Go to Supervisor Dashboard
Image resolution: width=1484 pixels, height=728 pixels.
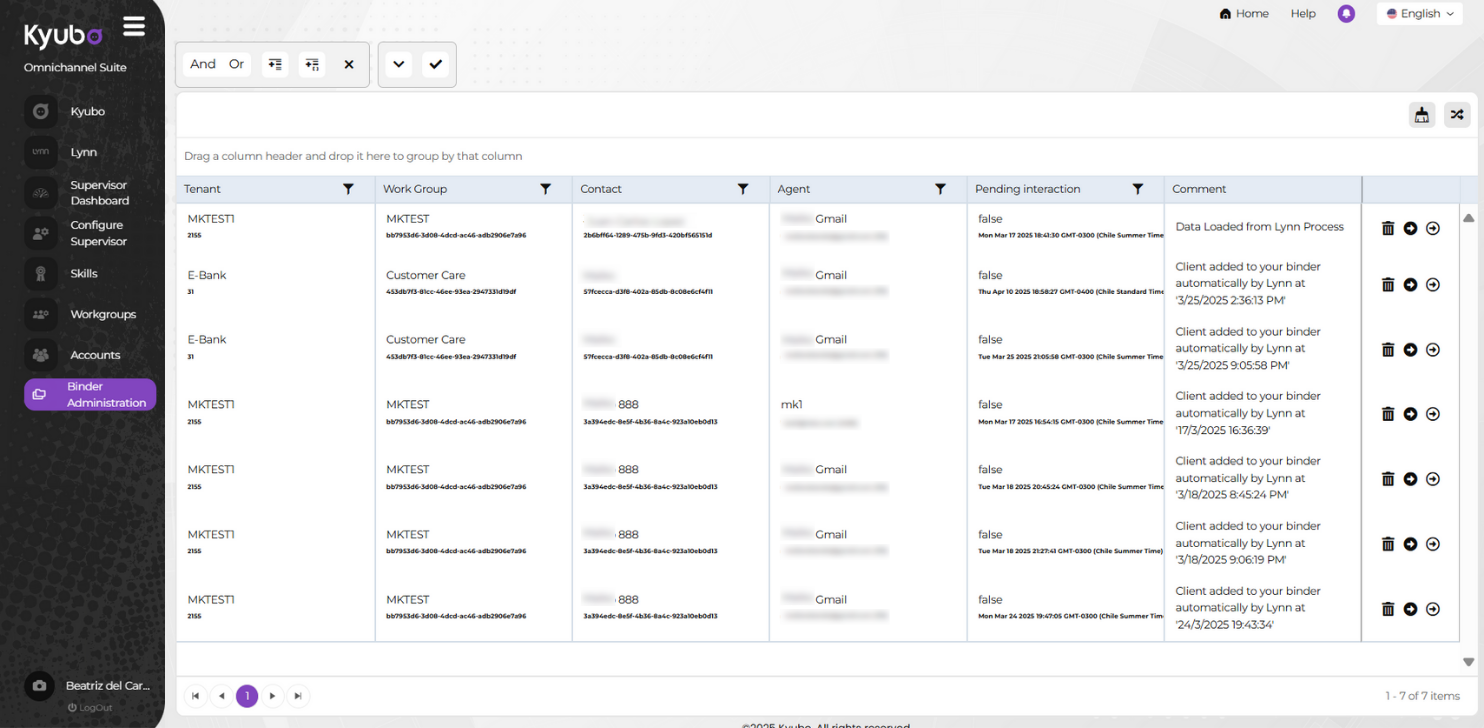pyautogui.click(x=90, y=193)
